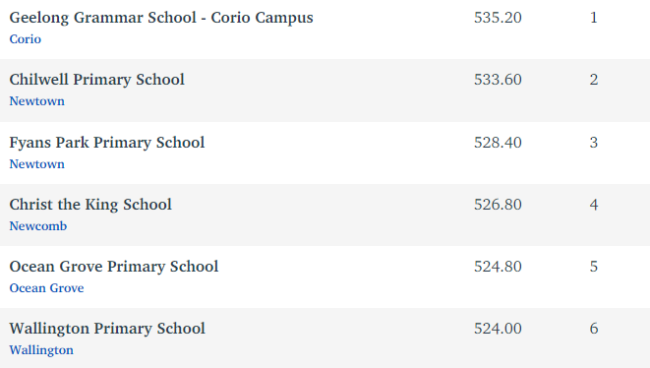This screenshot has height=368, width=650.
Task: Click the Corio suburb link
Action: (25, 39)
